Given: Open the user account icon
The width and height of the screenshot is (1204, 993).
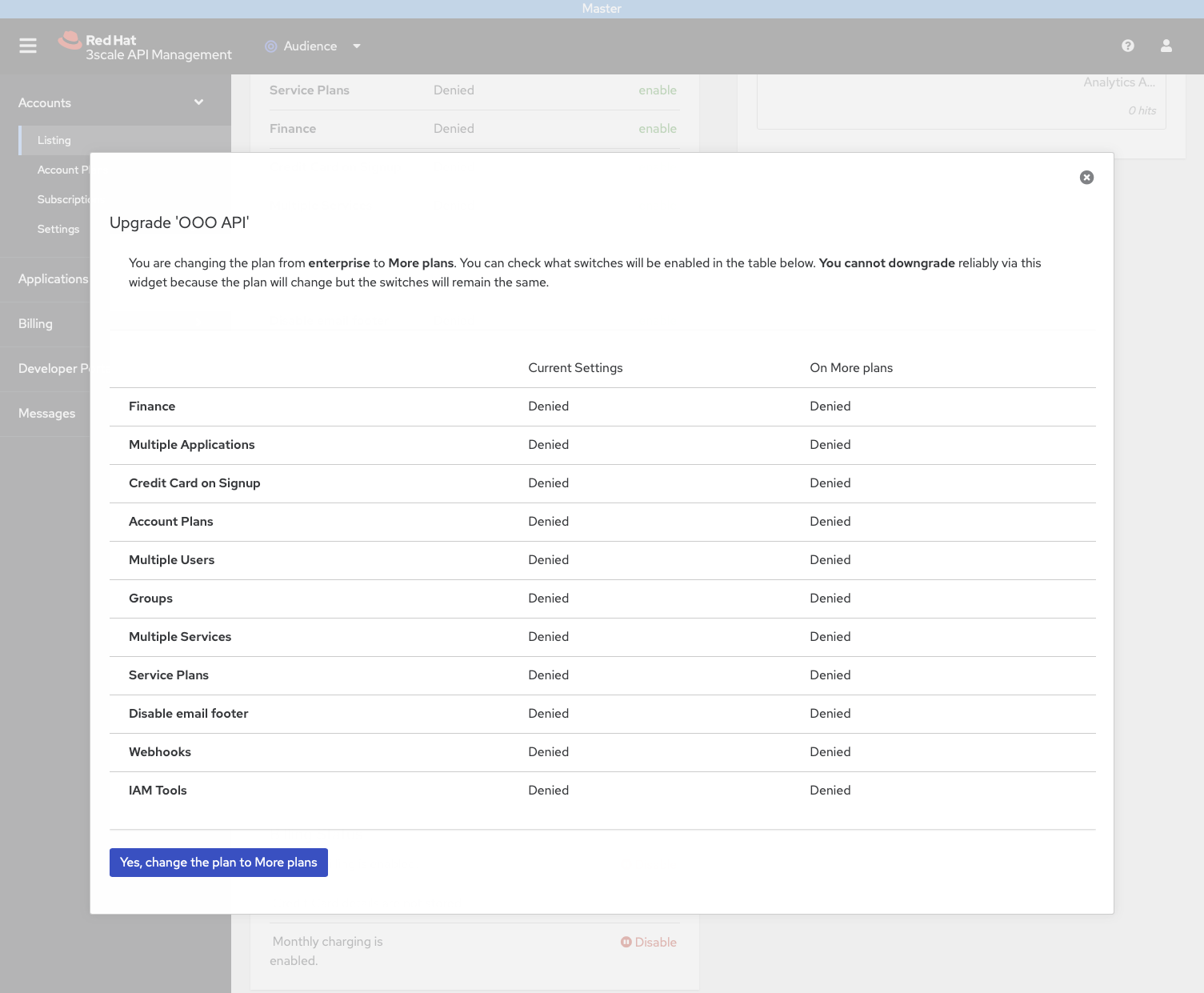Looking at the screenshot, I should tap(1166, 46).
